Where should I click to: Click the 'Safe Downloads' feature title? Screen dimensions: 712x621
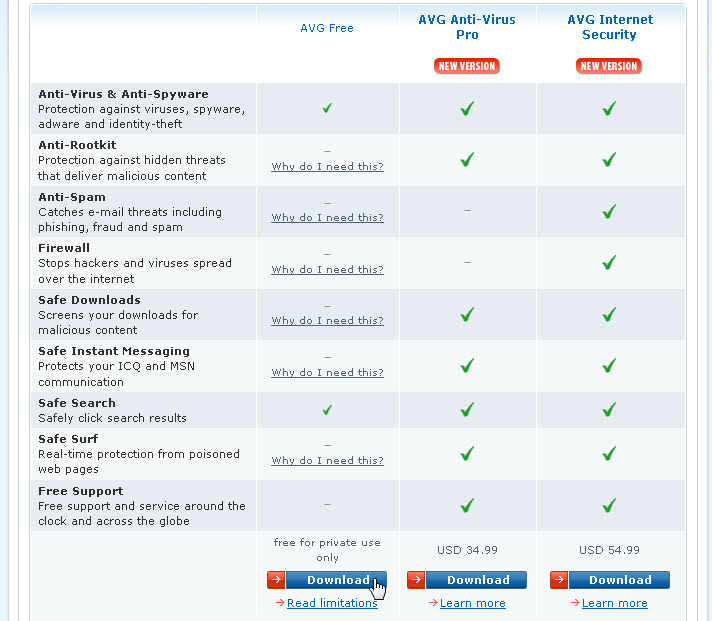pyautogui.click(x=89, y=300)
